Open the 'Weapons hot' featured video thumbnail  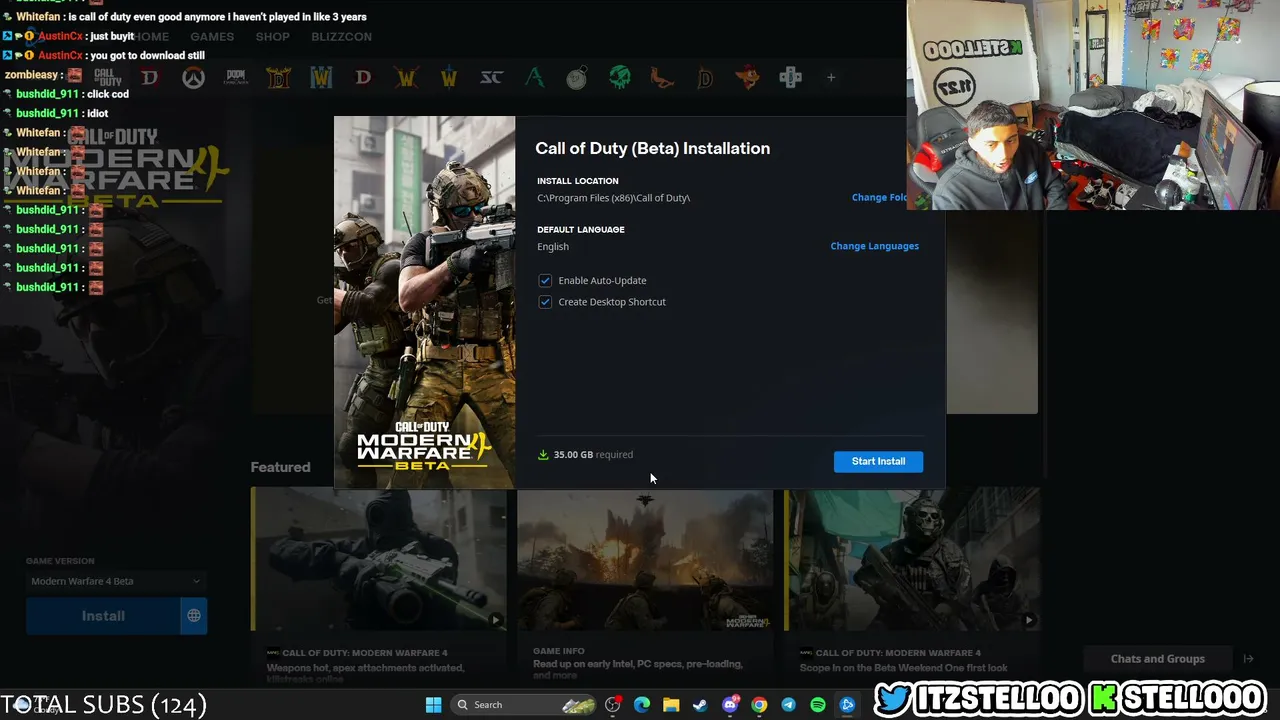point(378,559)
